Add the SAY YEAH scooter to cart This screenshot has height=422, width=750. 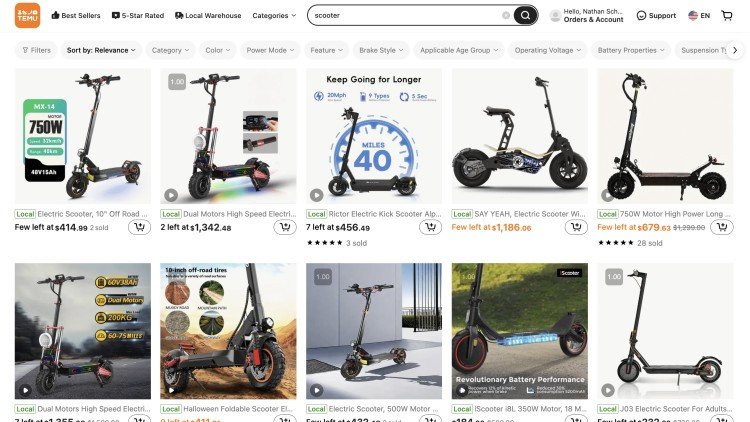pyautogui.click(x=576, y=227)
